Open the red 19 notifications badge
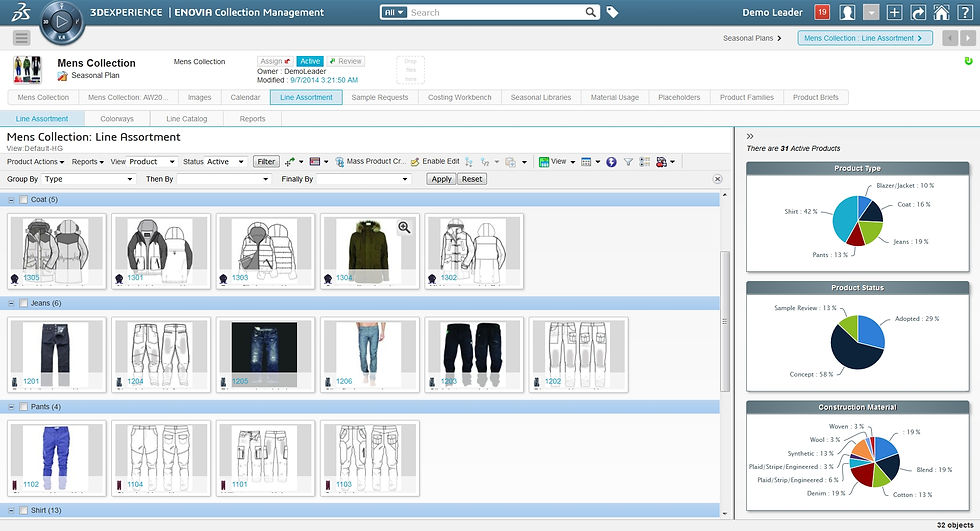 tap(822, 12)
